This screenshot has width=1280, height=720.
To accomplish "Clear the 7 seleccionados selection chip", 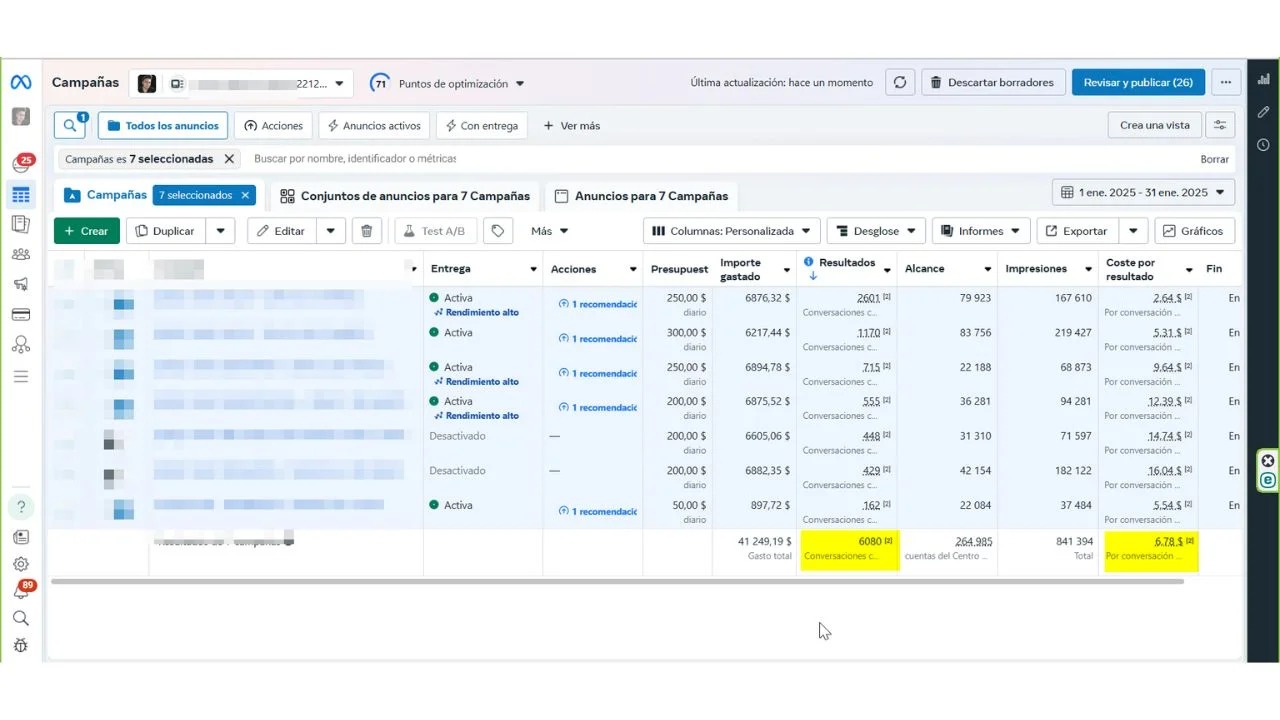I will coord(245,195).
